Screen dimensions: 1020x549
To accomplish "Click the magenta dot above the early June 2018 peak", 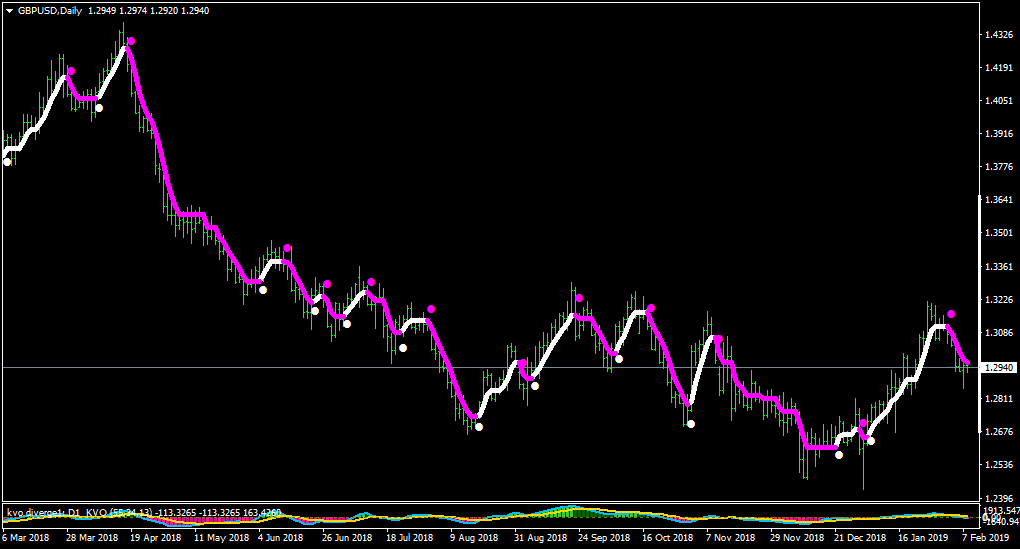I will coord(287,248).
